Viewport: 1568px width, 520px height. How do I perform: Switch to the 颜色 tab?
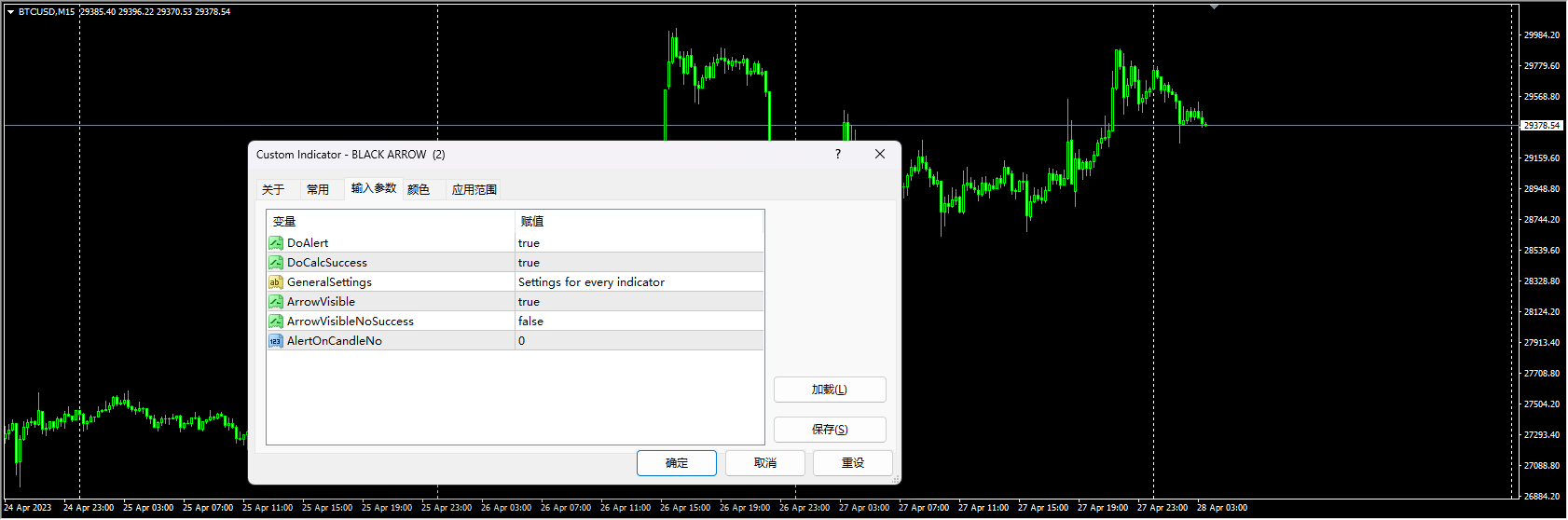click(x=419, y=190)
